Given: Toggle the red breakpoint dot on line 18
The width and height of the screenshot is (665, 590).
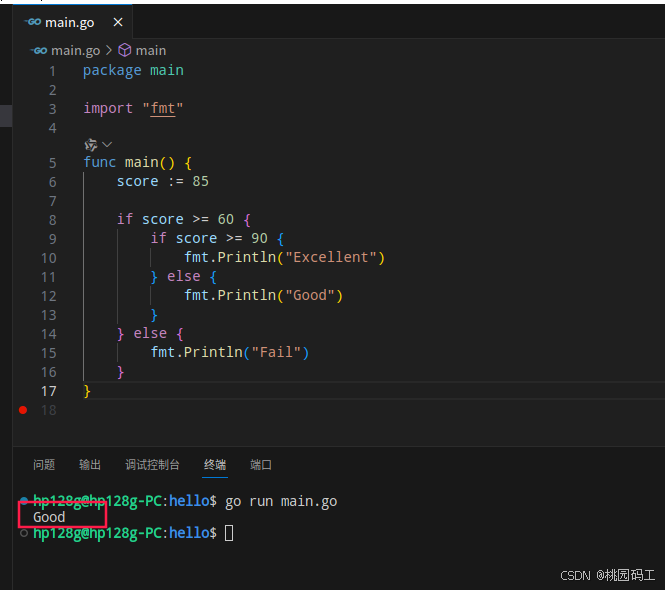Looking at the screenshot, I should coord(23,410).
